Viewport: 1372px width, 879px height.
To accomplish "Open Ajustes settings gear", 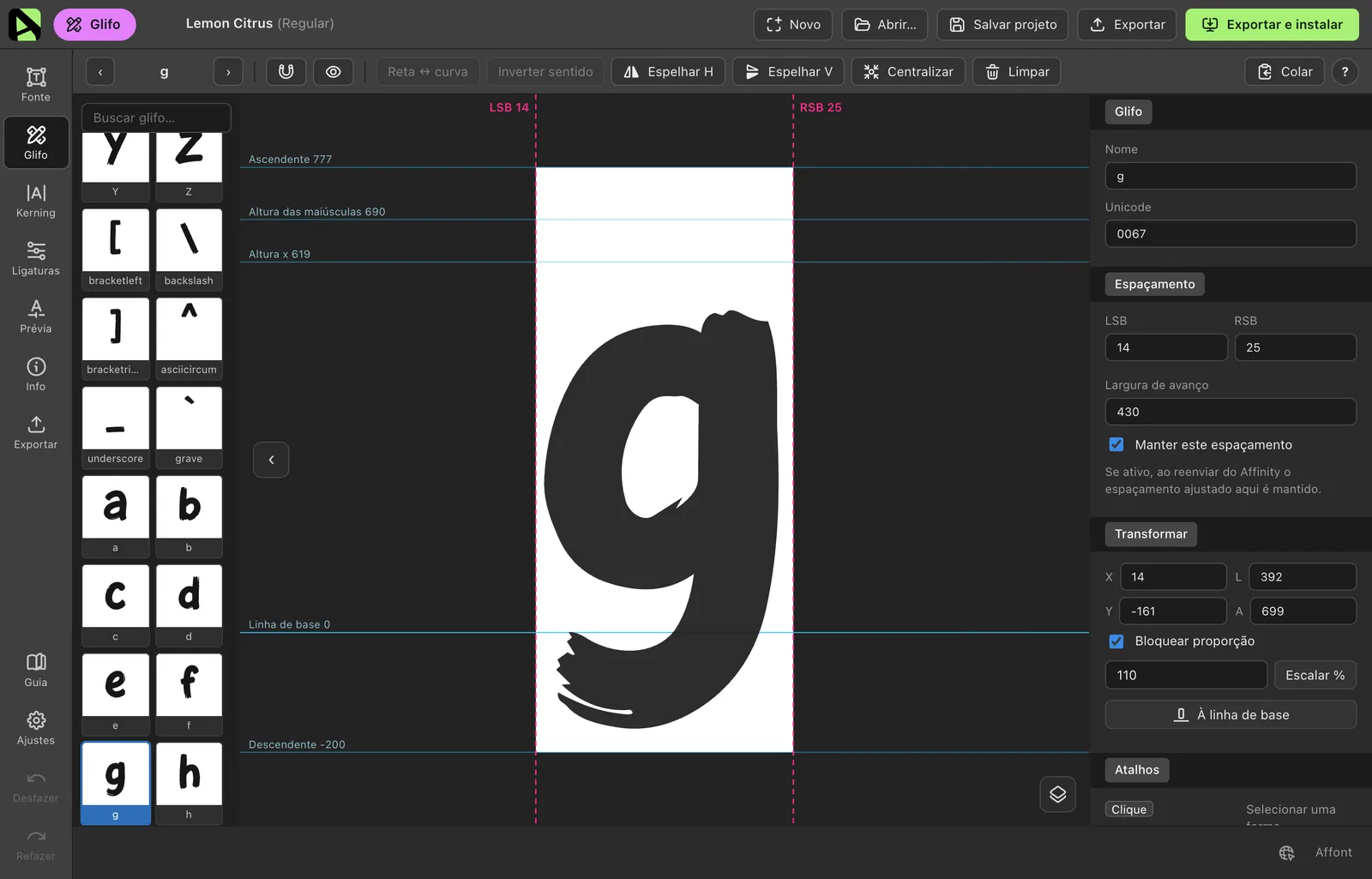I will click(36, 727).
